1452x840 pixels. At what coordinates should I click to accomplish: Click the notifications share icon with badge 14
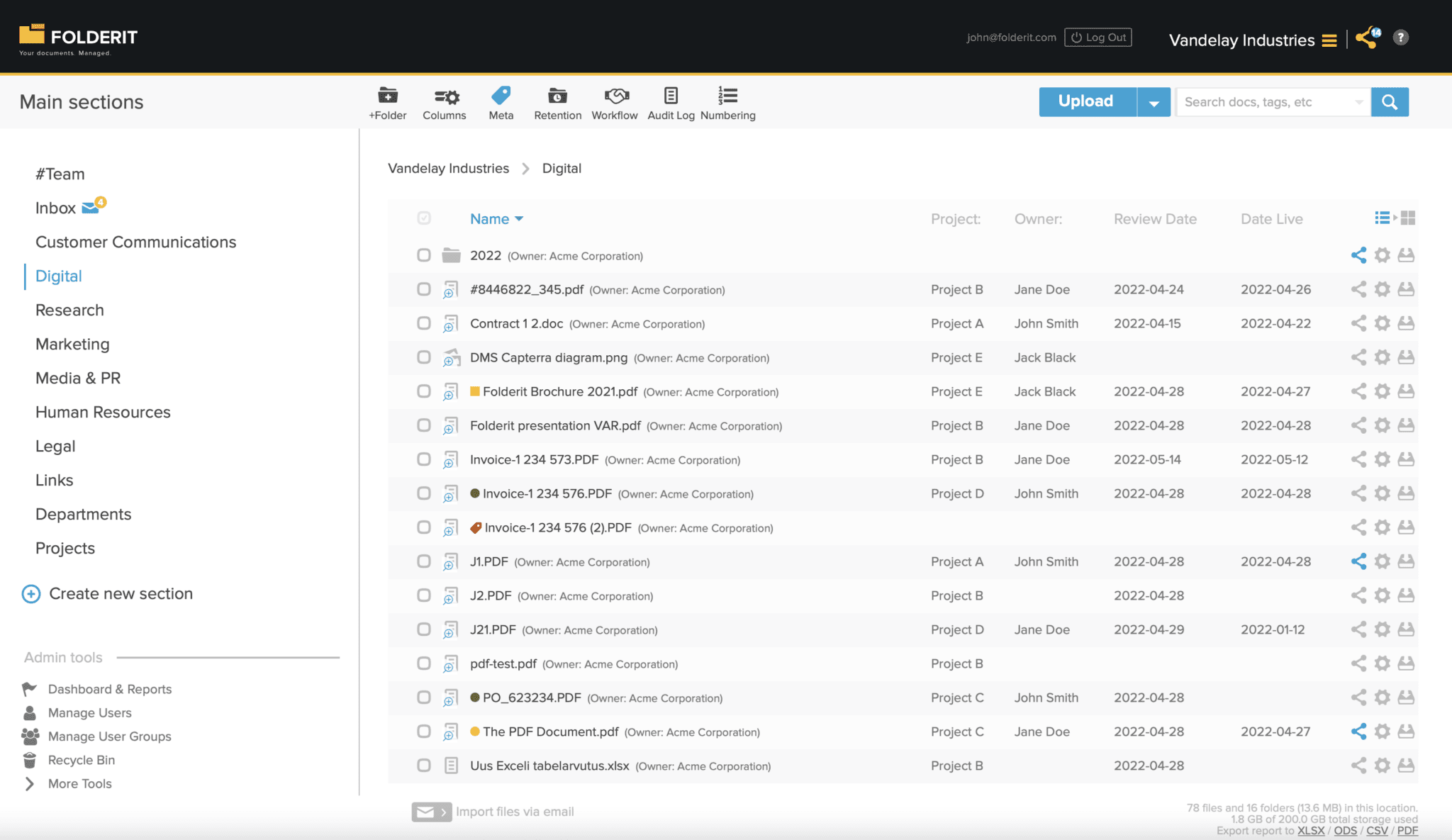click(1365, 39)
